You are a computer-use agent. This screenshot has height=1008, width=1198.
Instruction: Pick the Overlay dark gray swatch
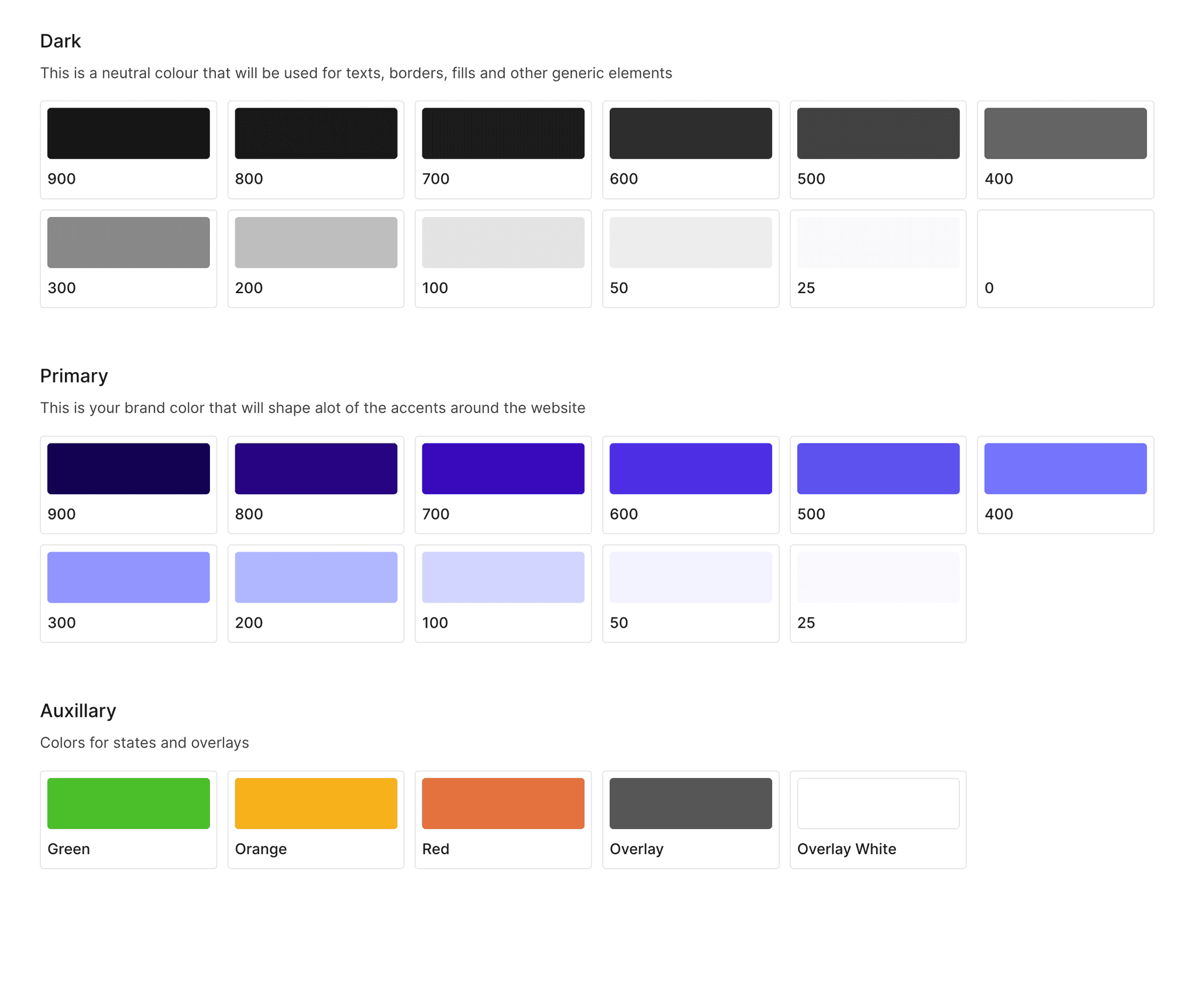point(690,803)
